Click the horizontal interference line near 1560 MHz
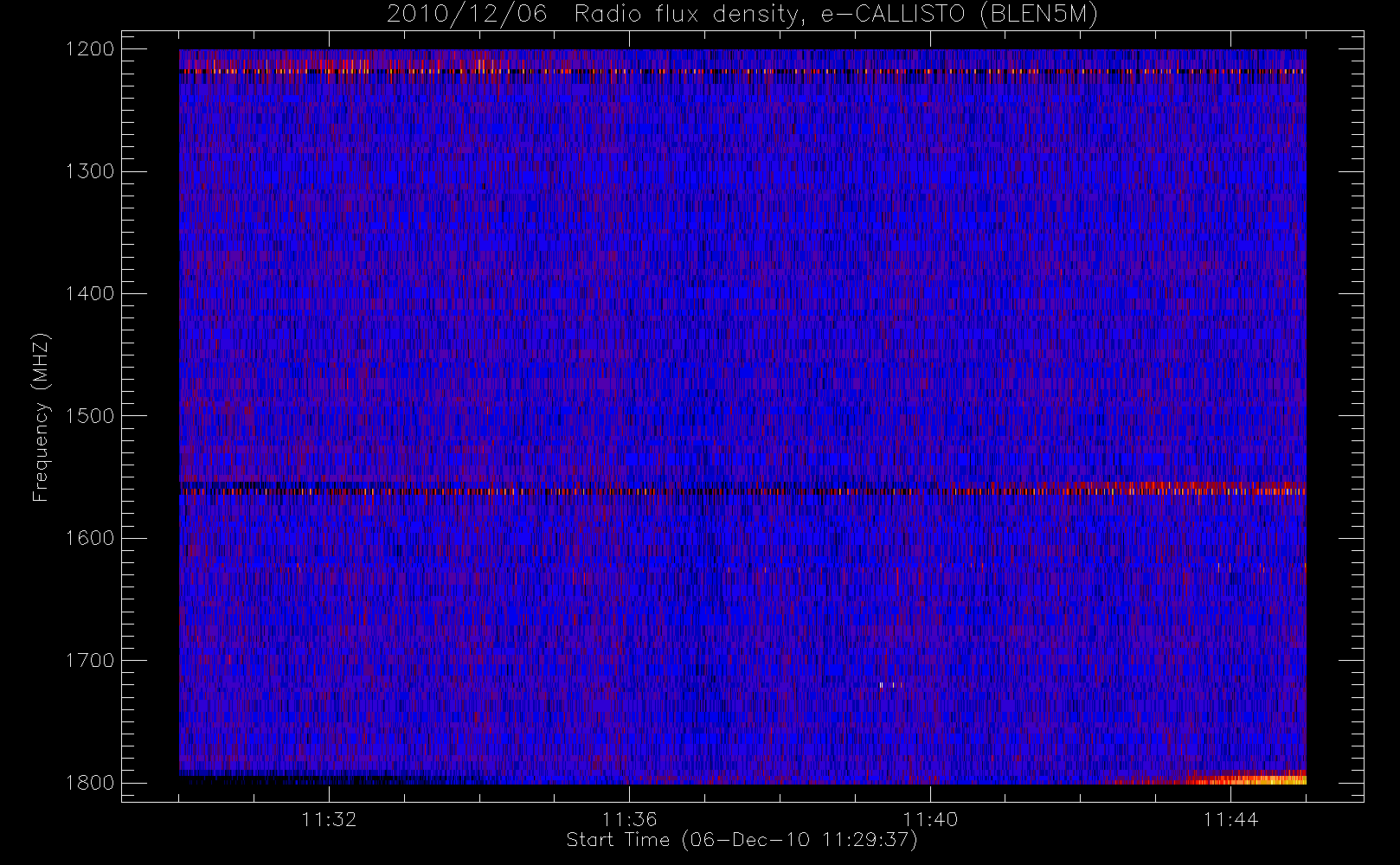 click(x=742, y=490)
